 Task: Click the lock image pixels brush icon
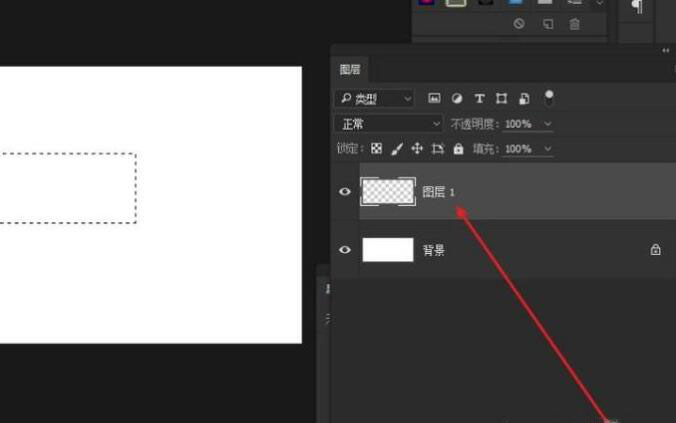[397, 149]
